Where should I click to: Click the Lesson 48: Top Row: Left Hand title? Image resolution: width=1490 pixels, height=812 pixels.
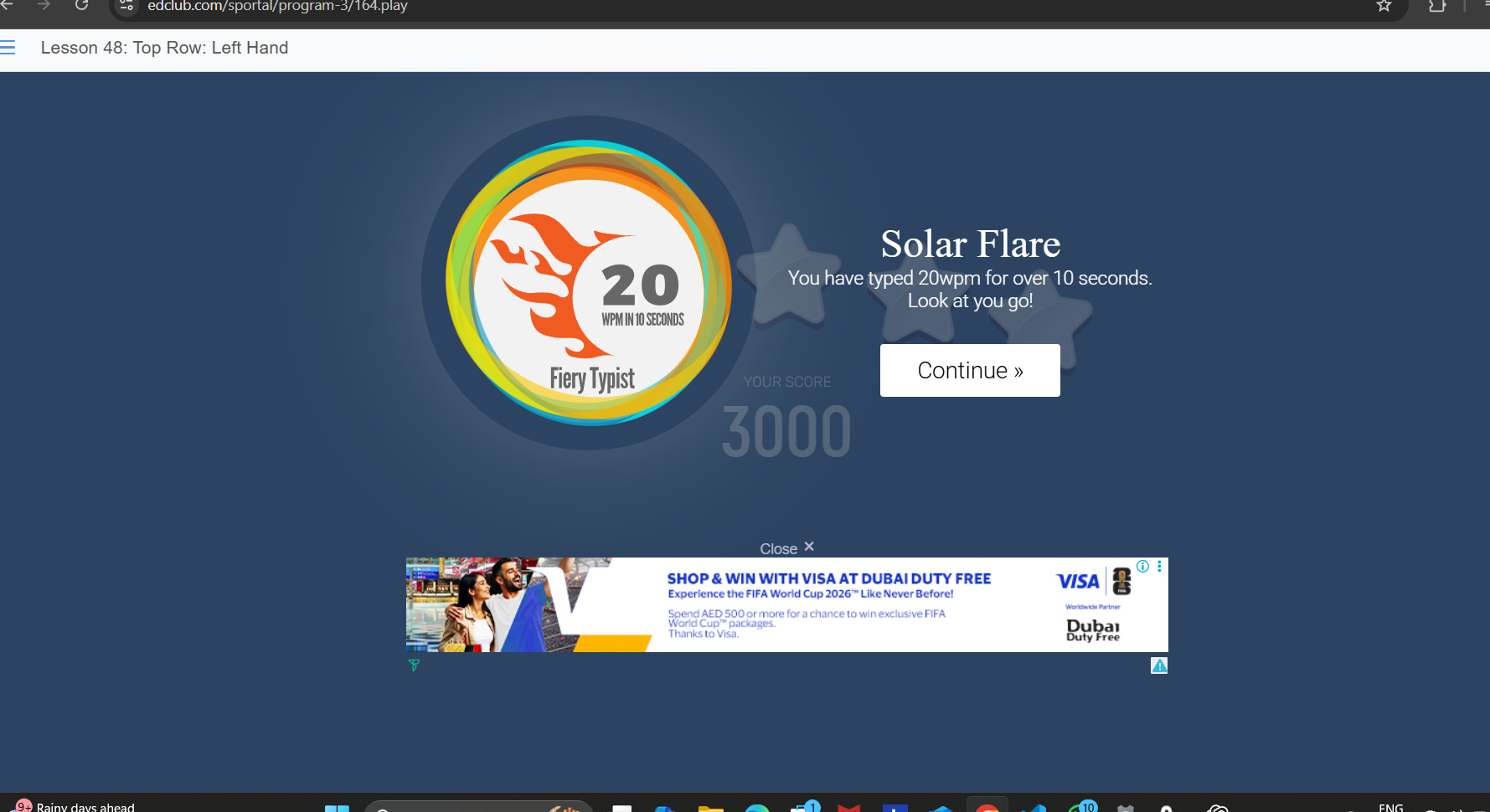pos(164,48)
